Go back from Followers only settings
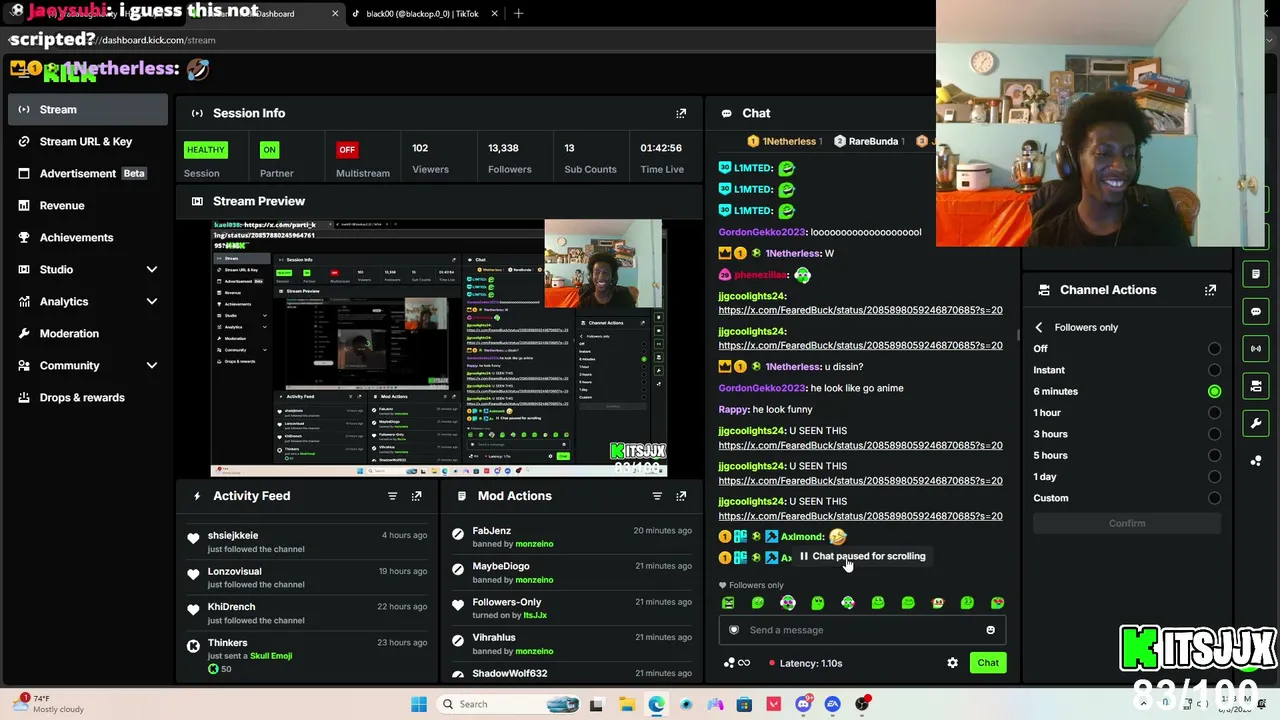Viewport: 1280px width, 720px height. point(1039,327)
